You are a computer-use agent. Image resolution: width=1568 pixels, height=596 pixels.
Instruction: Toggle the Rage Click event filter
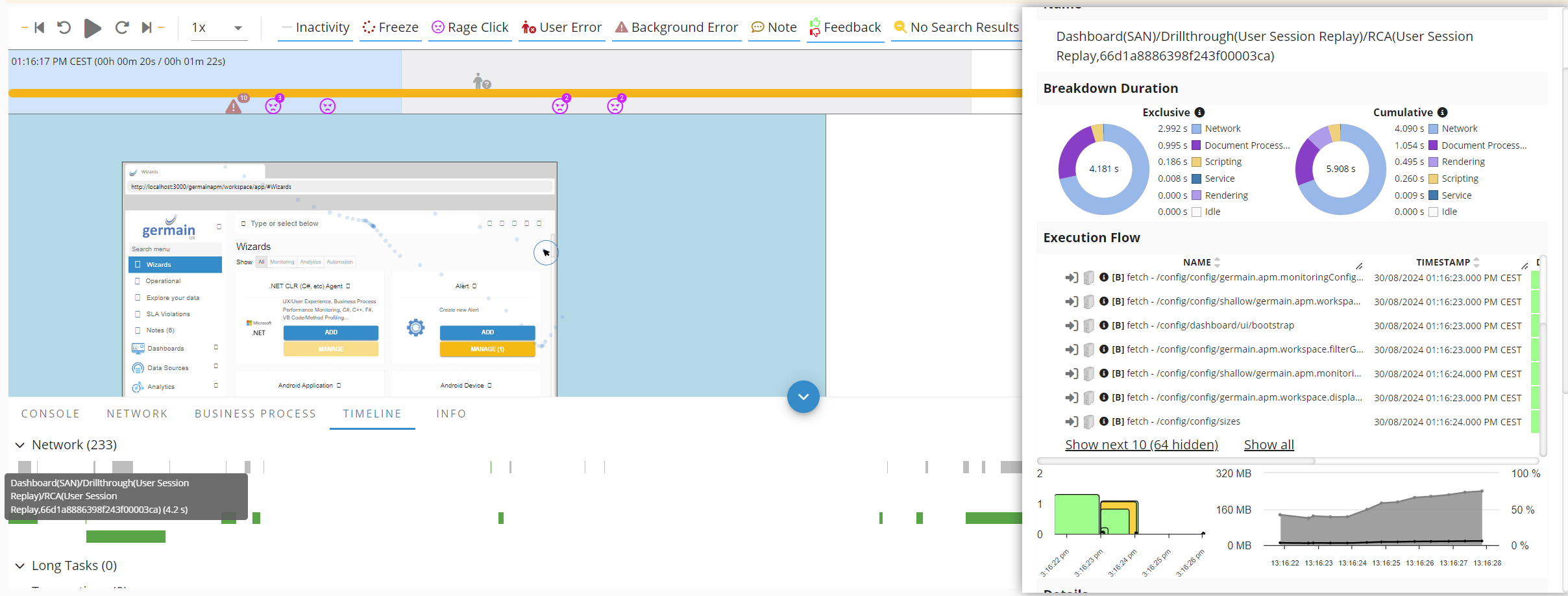tap(470, 27)
